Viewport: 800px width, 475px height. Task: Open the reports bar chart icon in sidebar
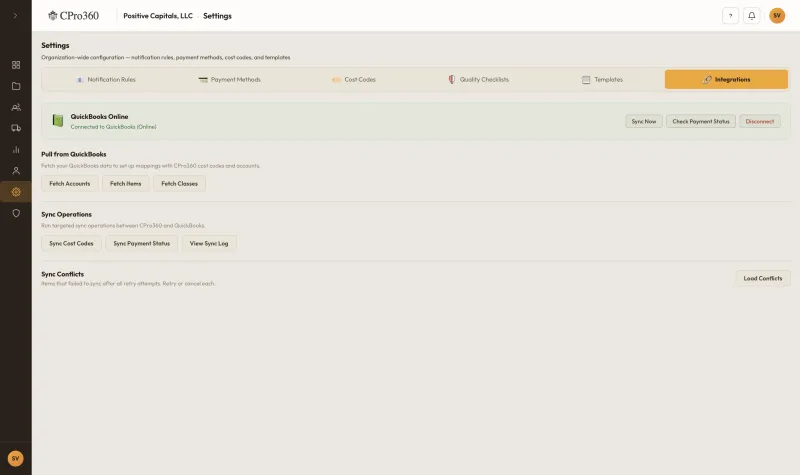click(x=16, y=149)
